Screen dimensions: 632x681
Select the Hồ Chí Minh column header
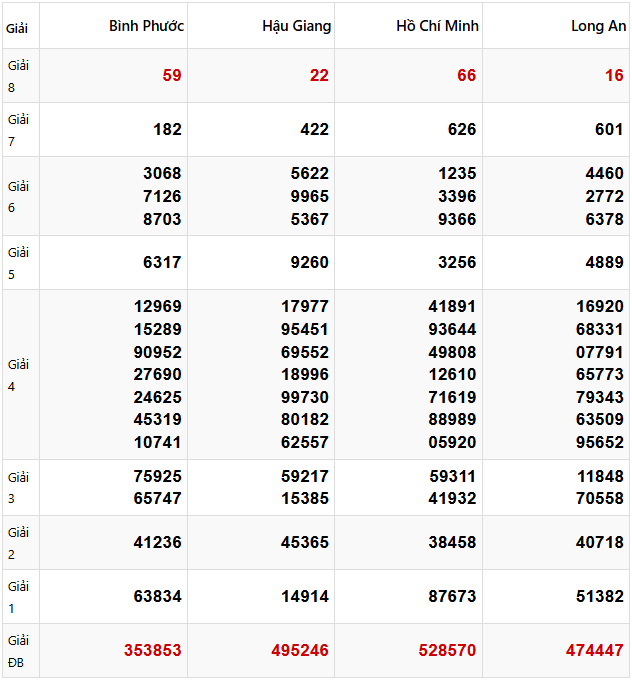(x=437, y=26)
